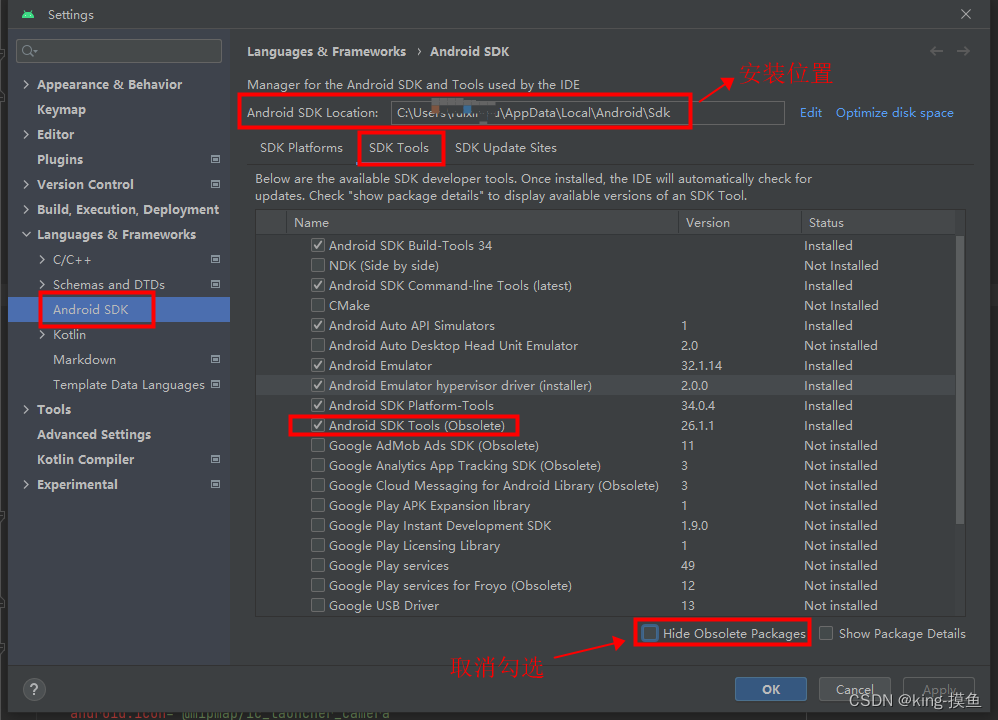Click the SDK tools list vertical scrollbar
Screen dimensions: 998x720
(x=960, y=379)
